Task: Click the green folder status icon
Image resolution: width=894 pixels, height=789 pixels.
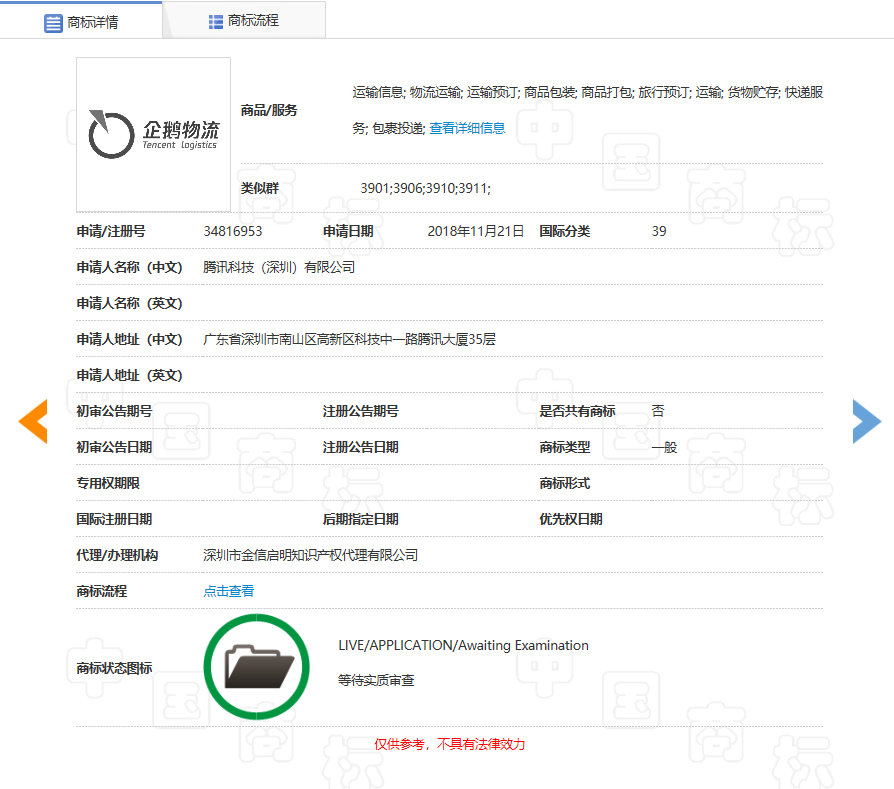Action: 257,666
